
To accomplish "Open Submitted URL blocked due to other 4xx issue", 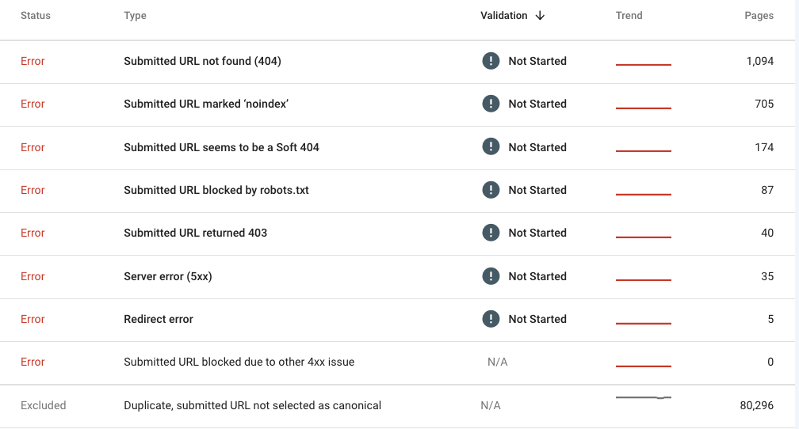I will click(397, 362).
